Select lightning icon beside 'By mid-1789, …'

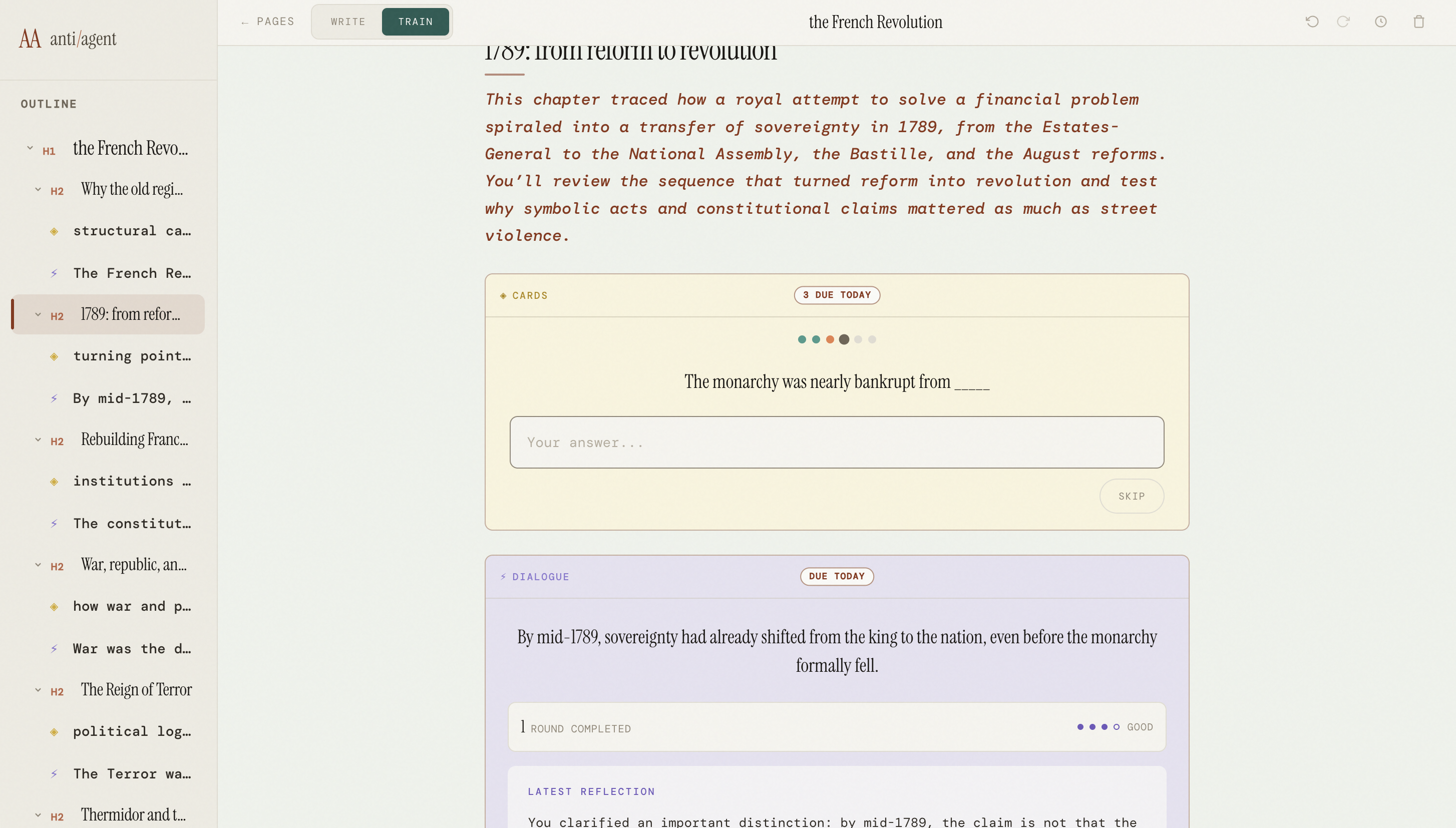(54, 398)
